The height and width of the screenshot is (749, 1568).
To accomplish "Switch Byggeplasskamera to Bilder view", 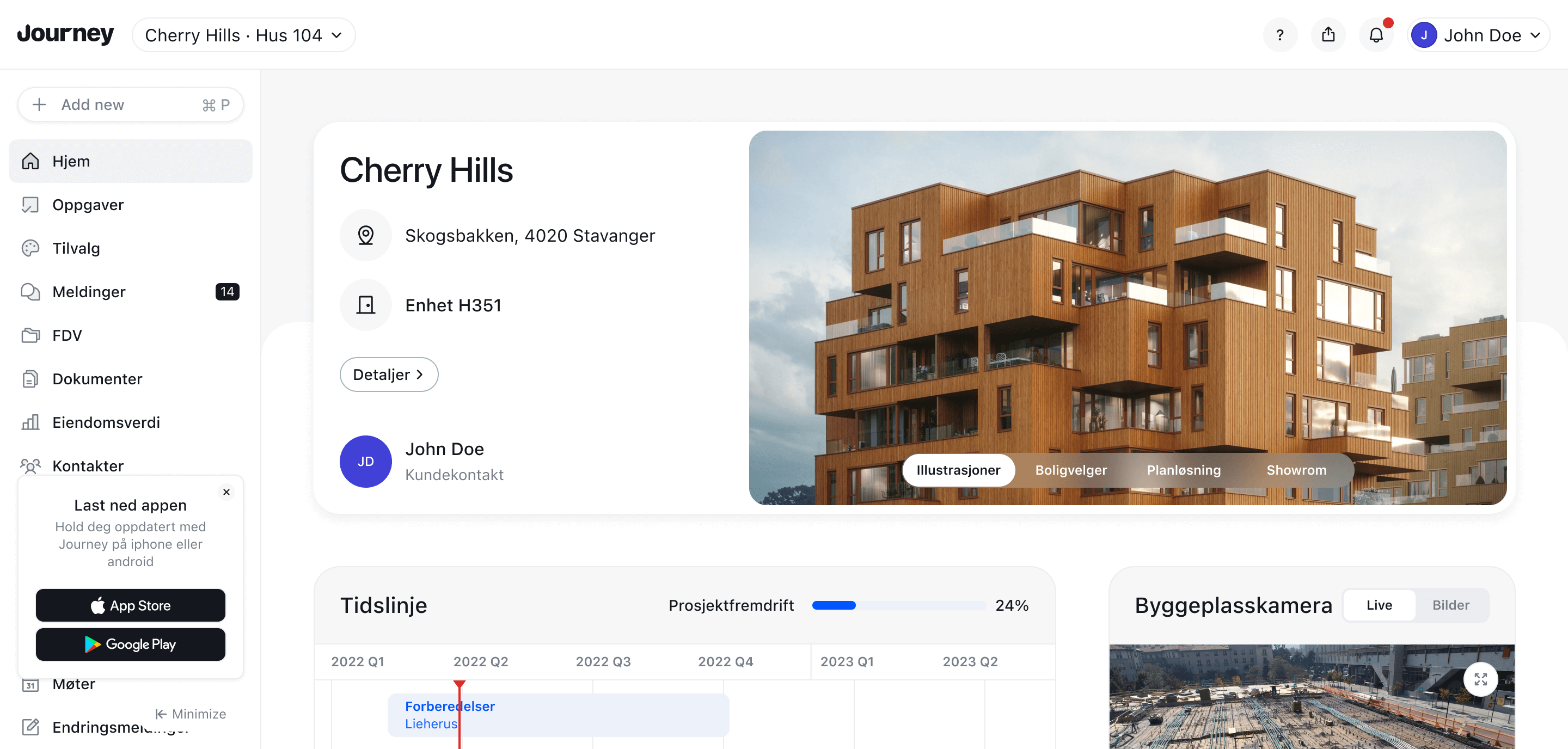I will coord(1452,604).
